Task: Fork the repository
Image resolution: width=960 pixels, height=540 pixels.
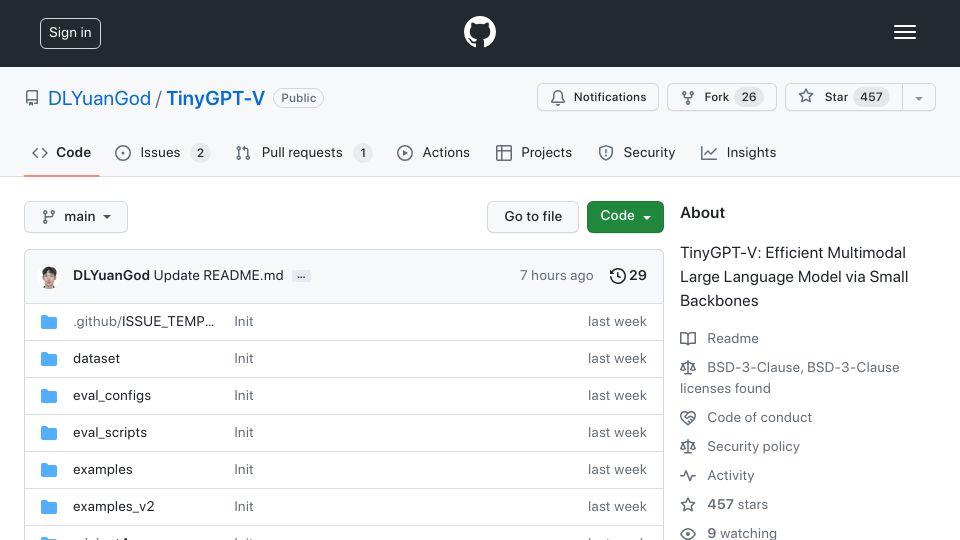Action: pos(721,97)
